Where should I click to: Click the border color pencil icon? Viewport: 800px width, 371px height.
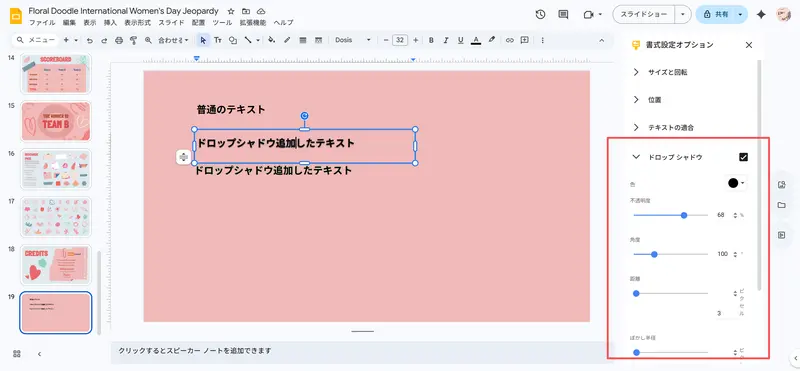click(287, 40)
